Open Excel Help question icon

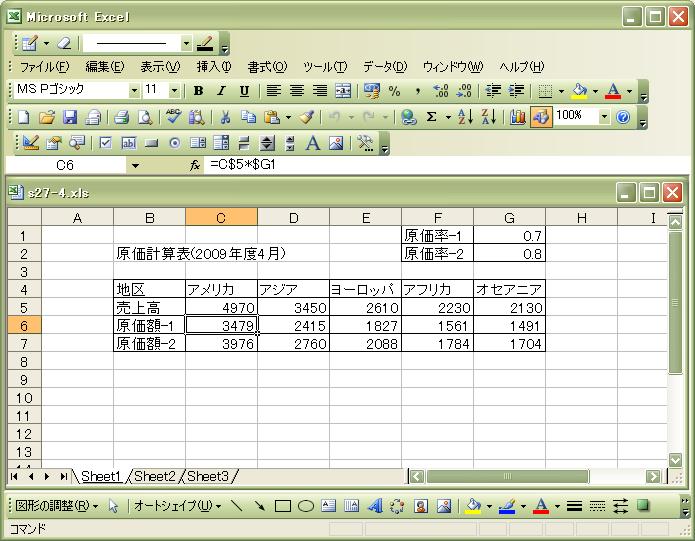(x=623, y=117)
